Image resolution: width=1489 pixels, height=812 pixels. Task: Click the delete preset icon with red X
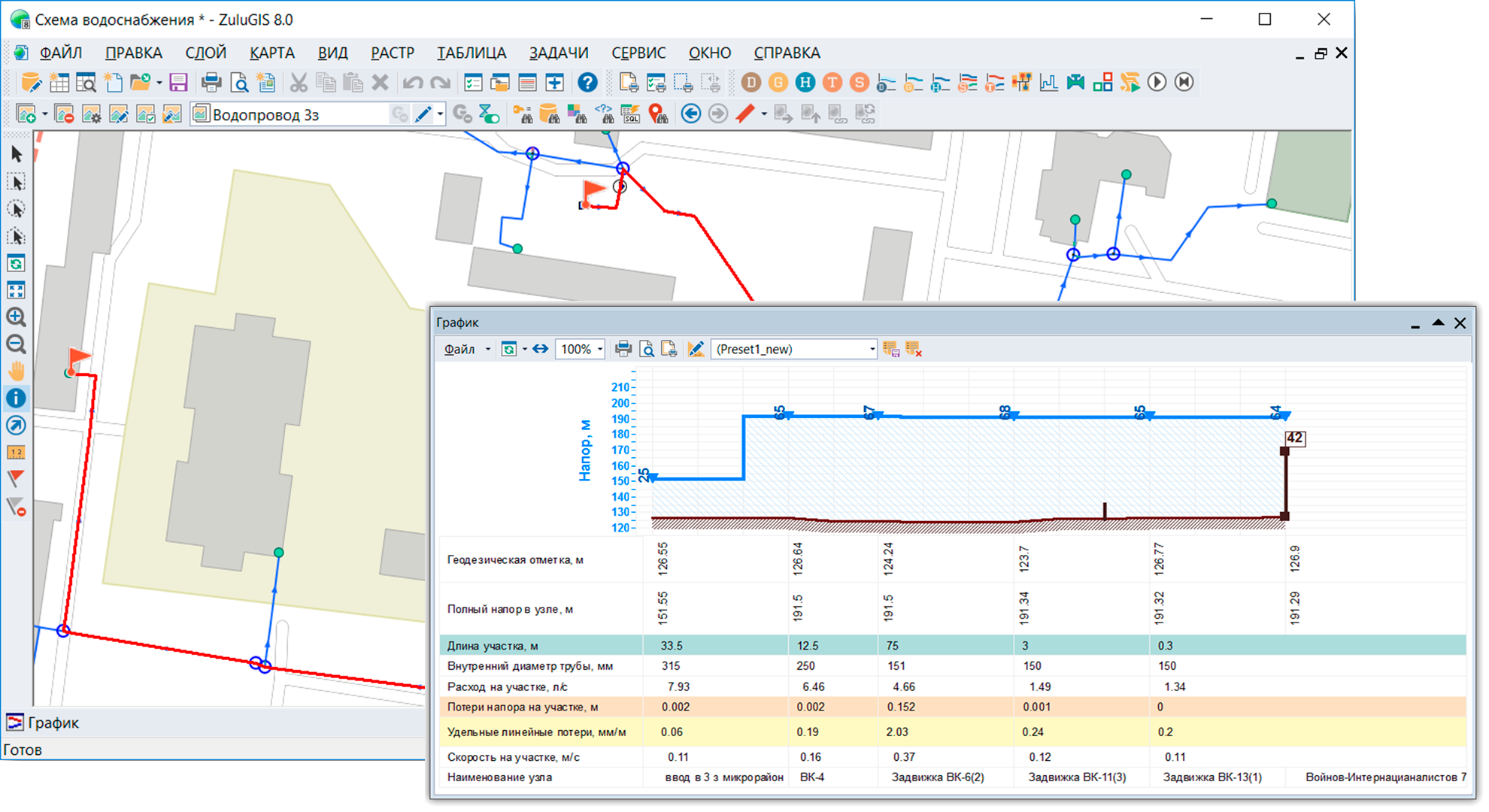click(x=914, y=350)
